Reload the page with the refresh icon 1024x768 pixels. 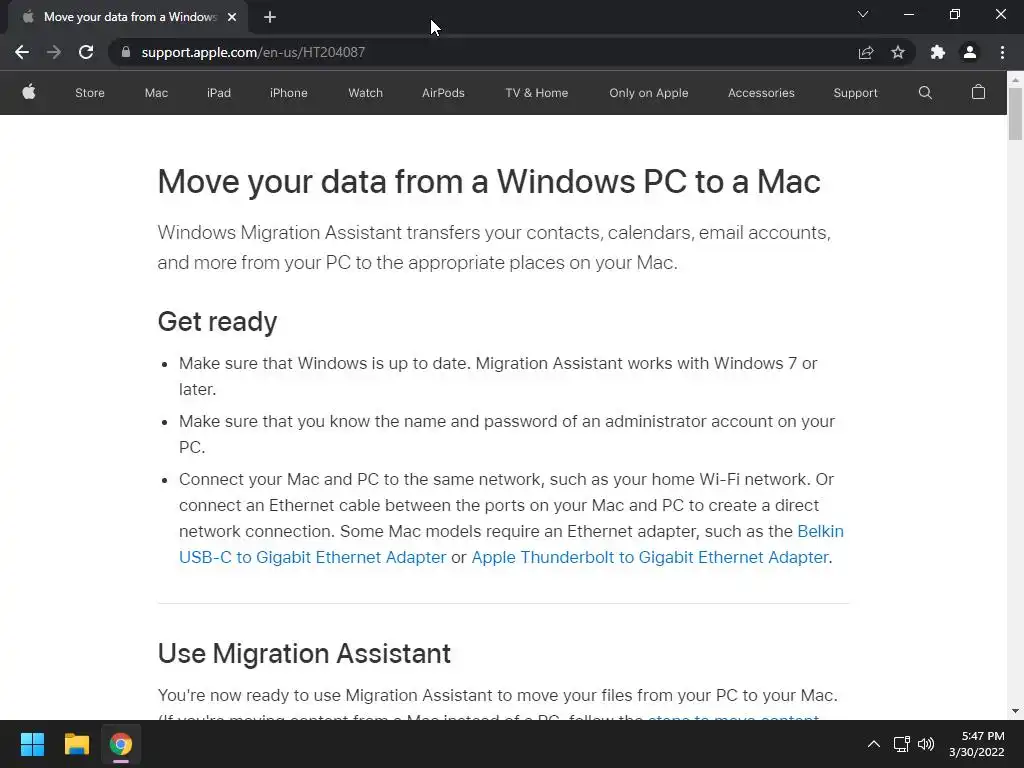pyautogui.click(x=86, y=52)
